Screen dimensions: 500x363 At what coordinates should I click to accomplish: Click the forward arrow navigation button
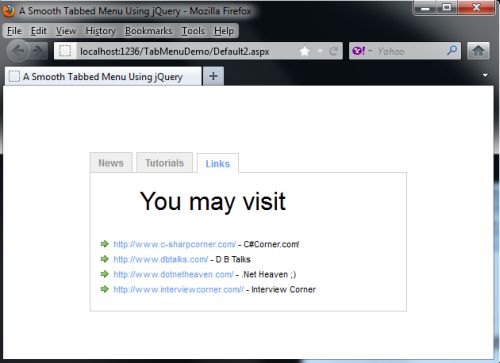pyautogui.click(x=38, y=51)
